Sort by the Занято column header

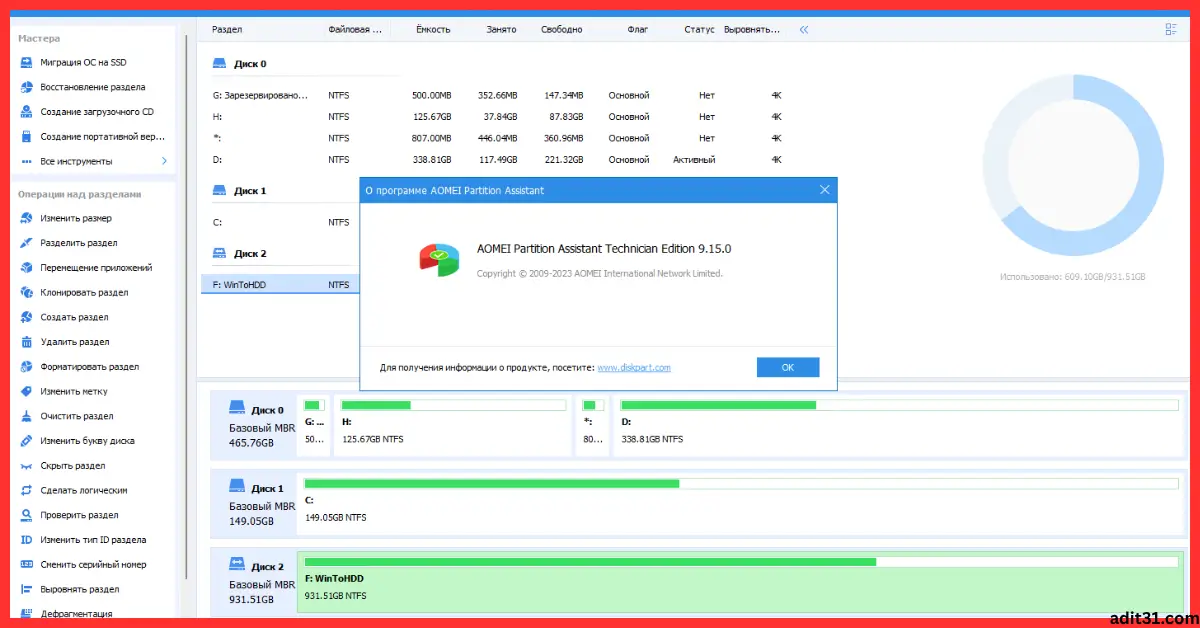(501, 30)
